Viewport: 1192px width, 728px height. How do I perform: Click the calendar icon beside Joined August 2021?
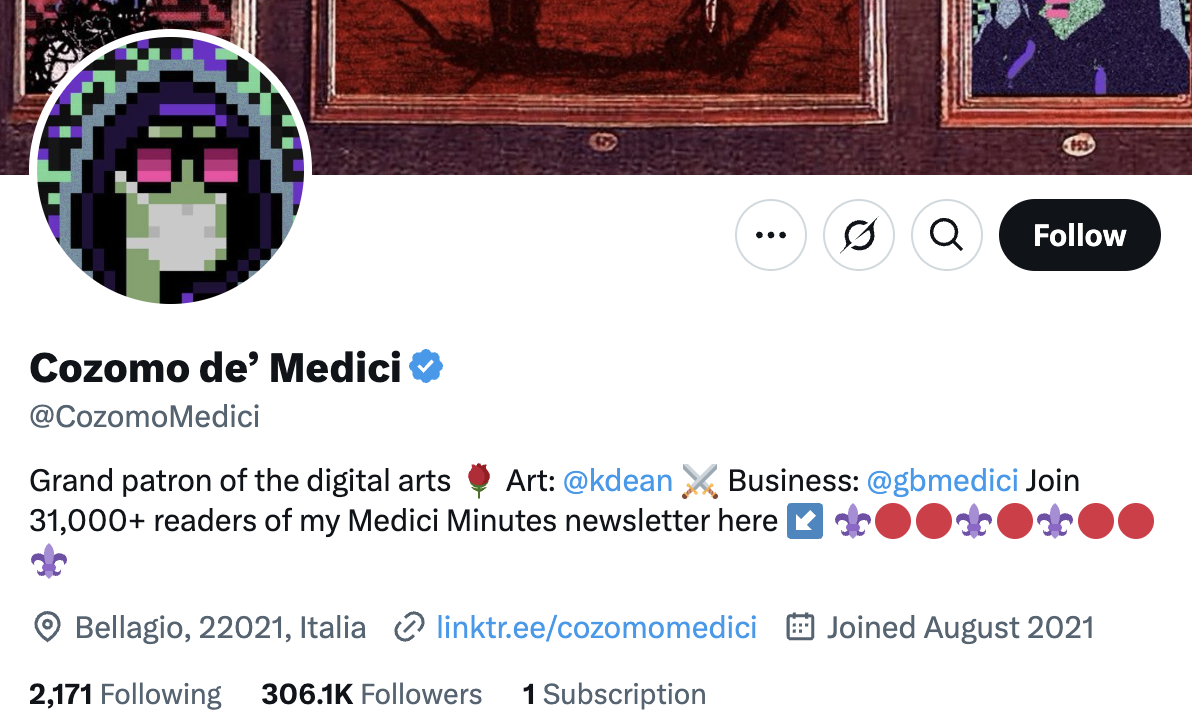(x=801, y=626)
